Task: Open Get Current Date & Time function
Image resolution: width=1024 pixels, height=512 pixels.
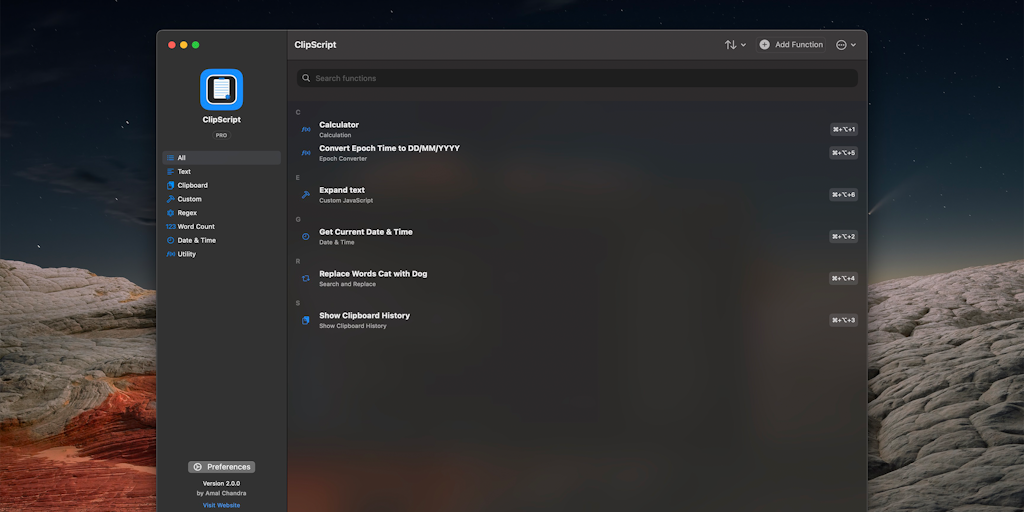Action: 577,236
